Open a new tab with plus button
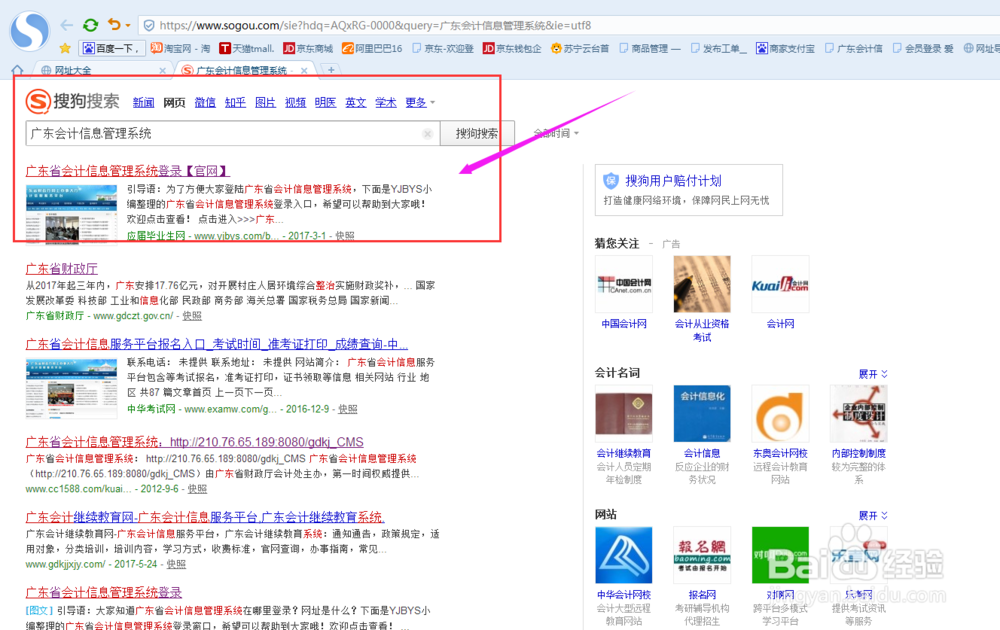 point(331,70)
